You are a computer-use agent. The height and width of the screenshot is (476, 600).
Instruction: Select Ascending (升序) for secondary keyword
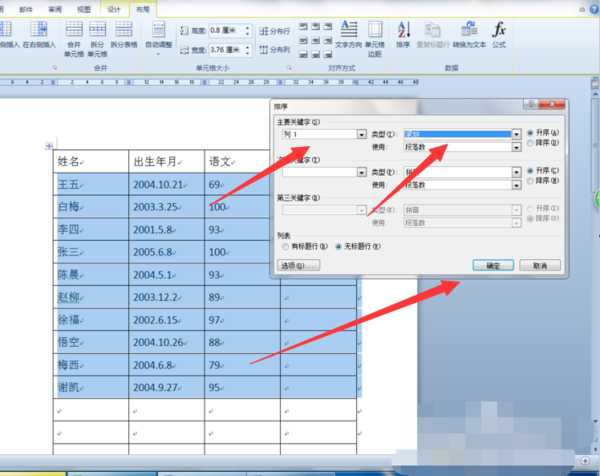tap(530, 171)
